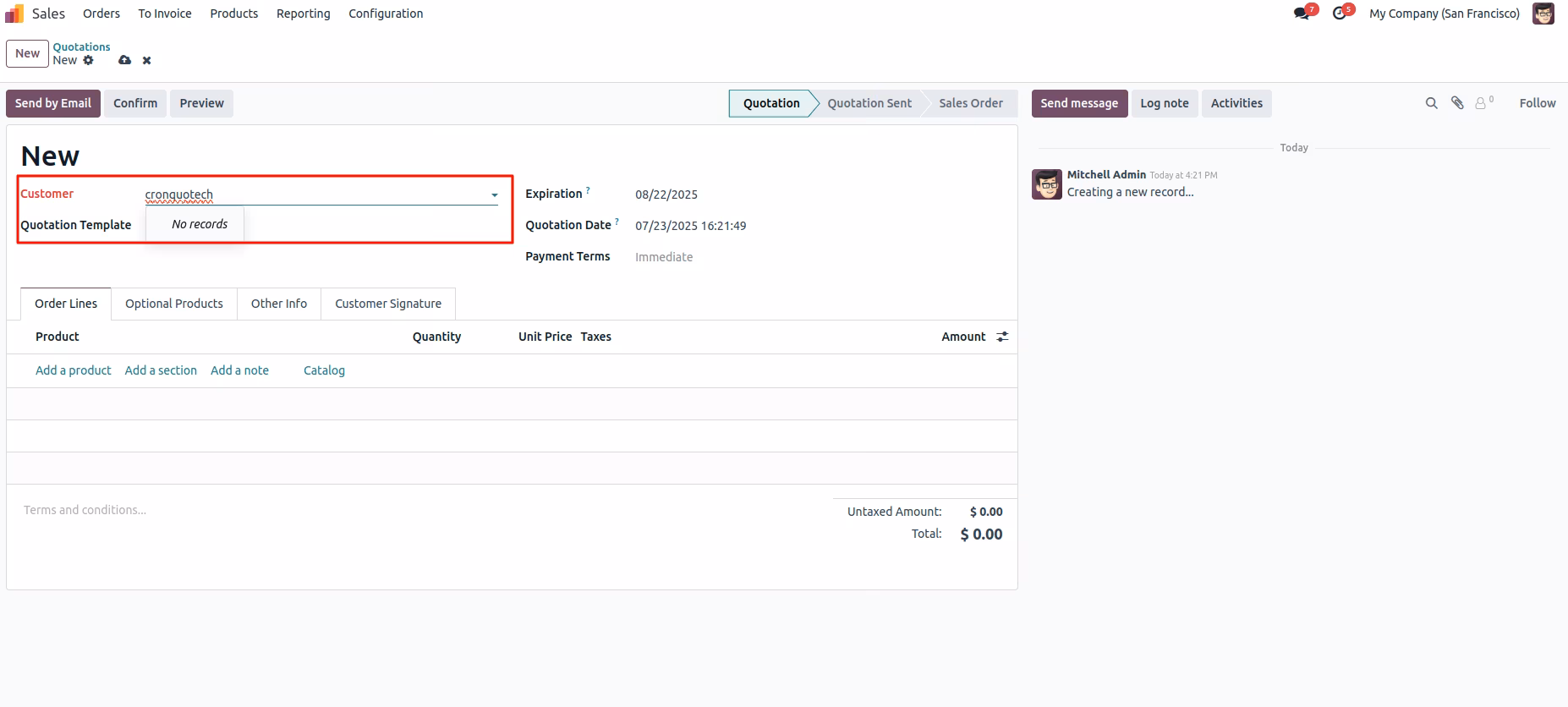Viewport: 1568px width, 707px height.
Task: Open Mitchell Admin user avatar menu
Action: (1543, 14)
